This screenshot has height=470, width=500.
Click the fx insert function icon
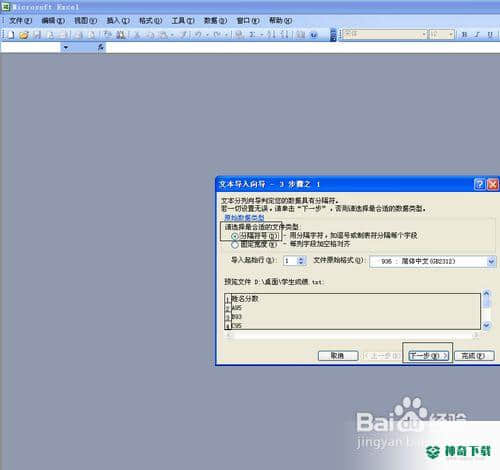coord(100,48)
